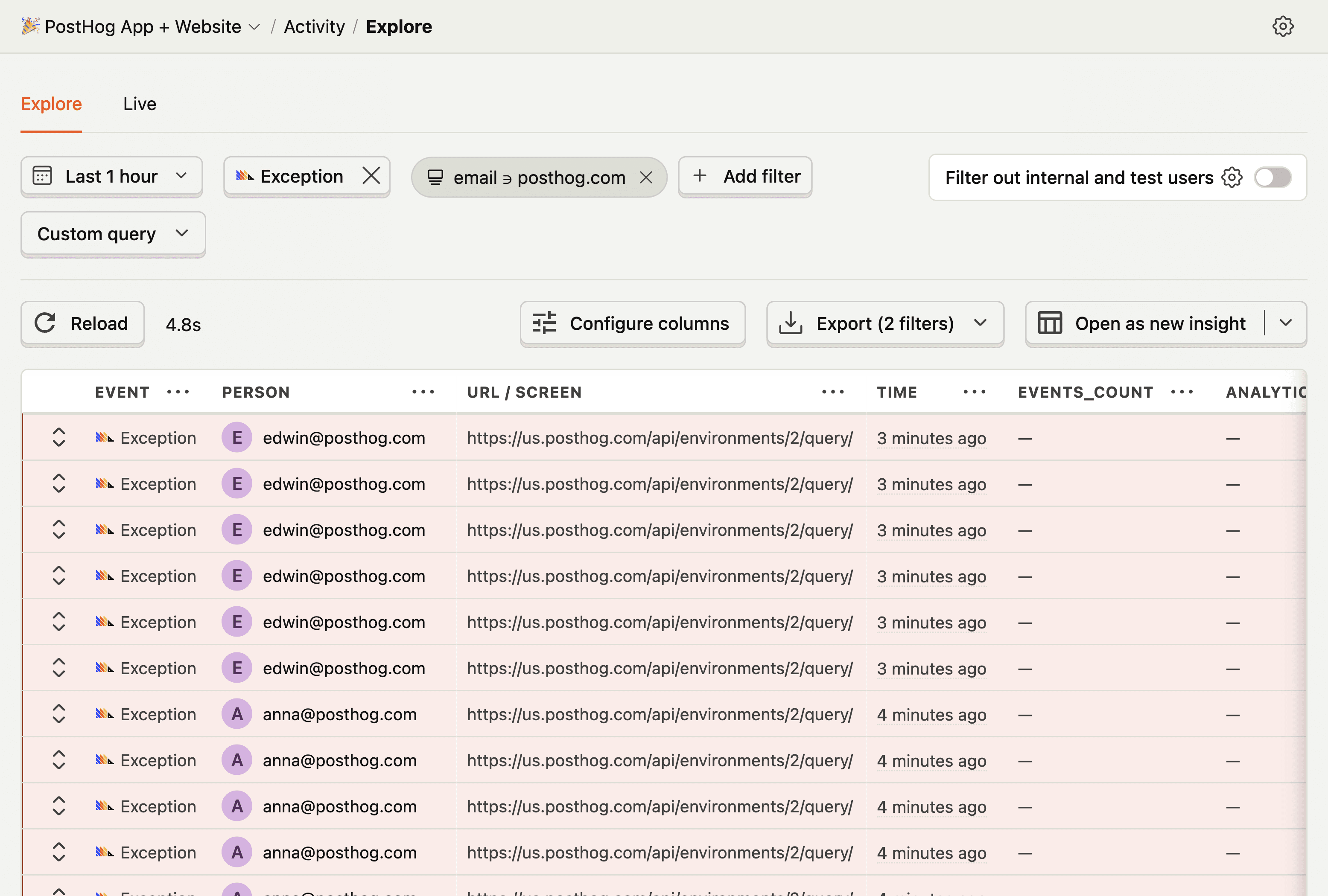The width and height of the screenshot is (1328, 896).
Task: Remove the Exception event filter
Action: (371, 176)
